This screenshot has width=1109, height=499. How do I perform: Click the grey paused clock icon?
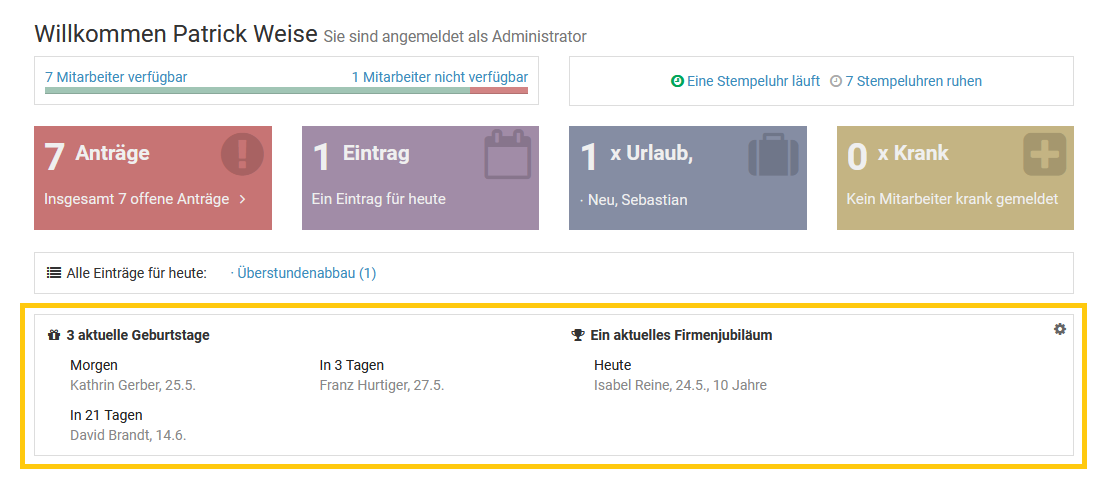836,82
